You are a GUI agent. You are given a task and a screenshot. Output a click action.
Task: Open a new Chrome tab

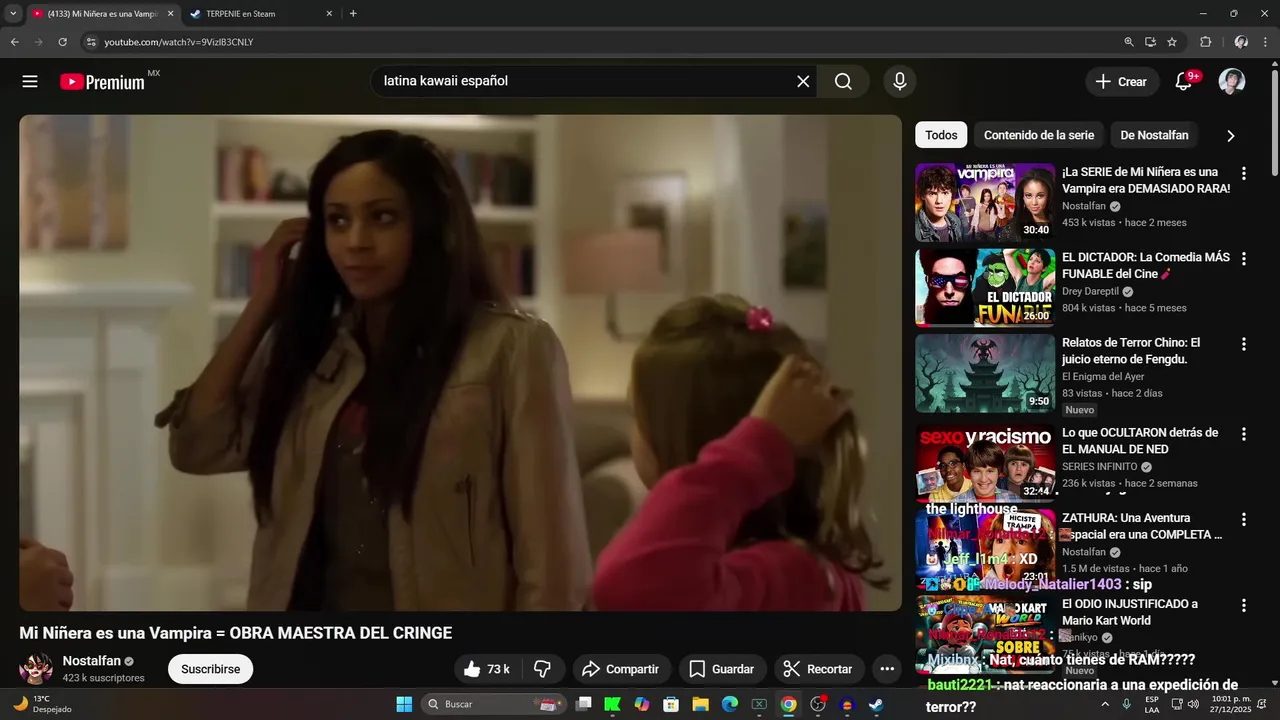(353, 14)
